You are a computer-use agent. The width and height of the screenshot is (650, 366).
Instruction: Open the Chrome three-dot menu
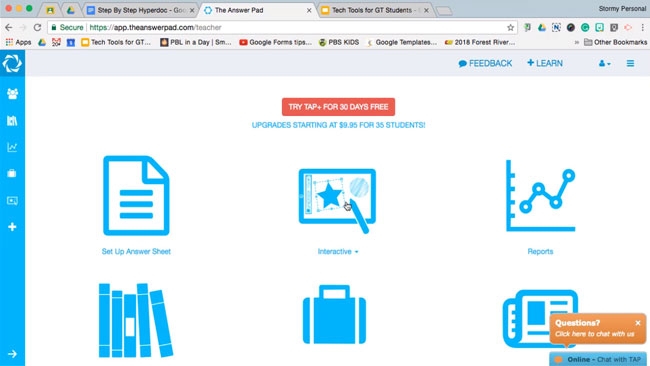coord(643,27)
